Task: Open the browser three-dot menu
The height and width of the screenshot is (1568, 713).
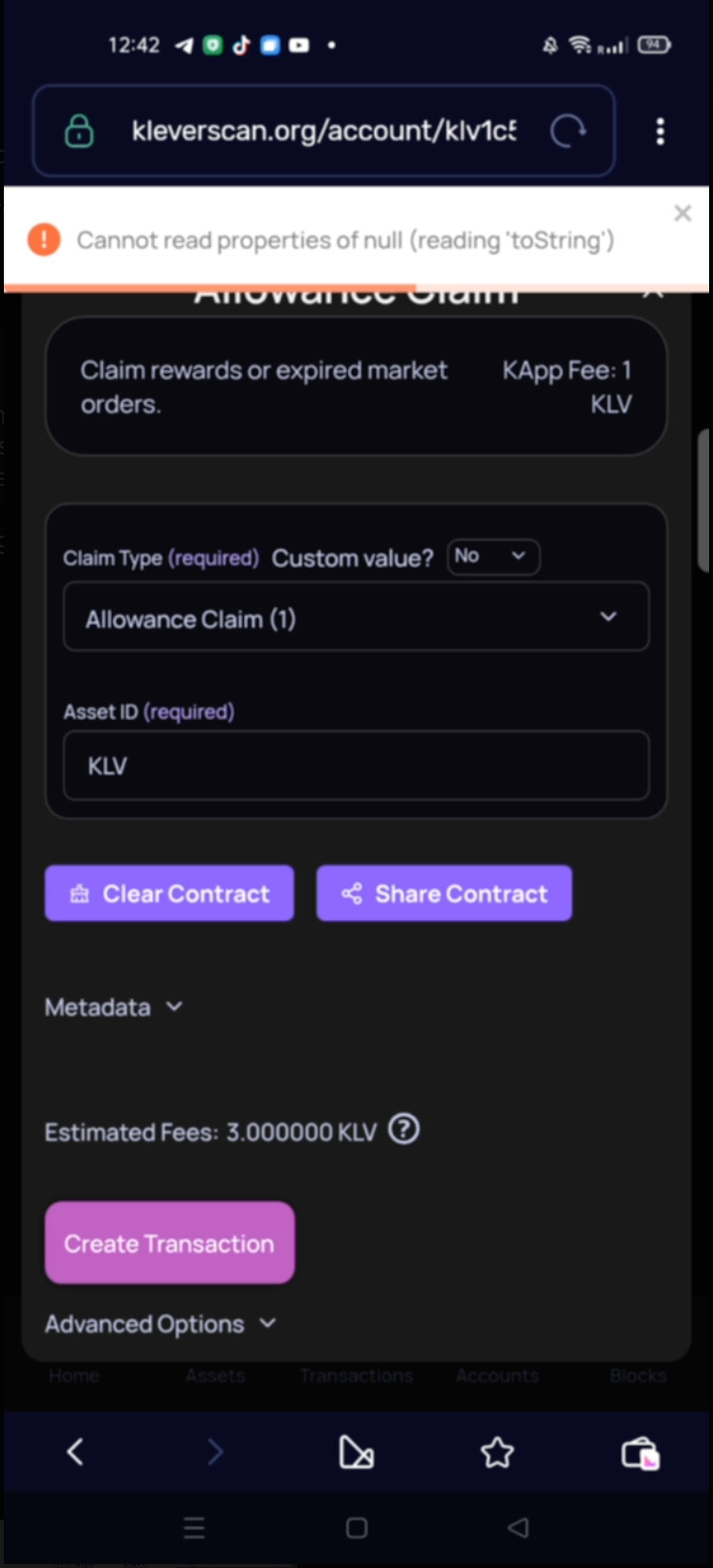Action: coord(661,131)
